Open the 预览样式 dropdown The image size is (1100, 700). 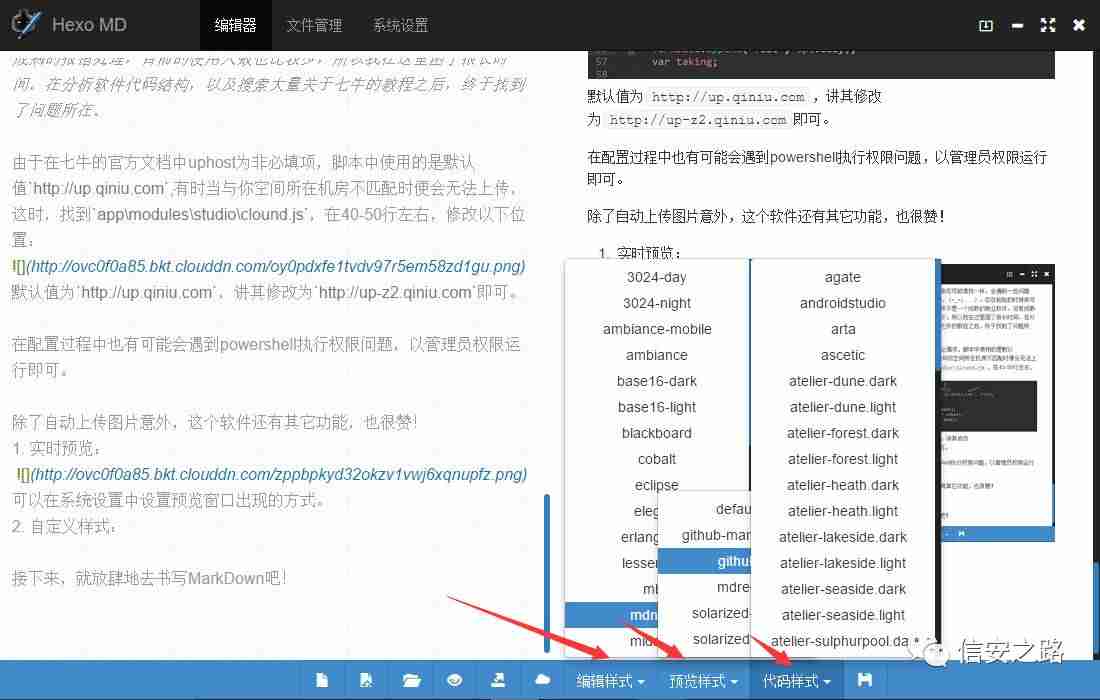(703, 680)
